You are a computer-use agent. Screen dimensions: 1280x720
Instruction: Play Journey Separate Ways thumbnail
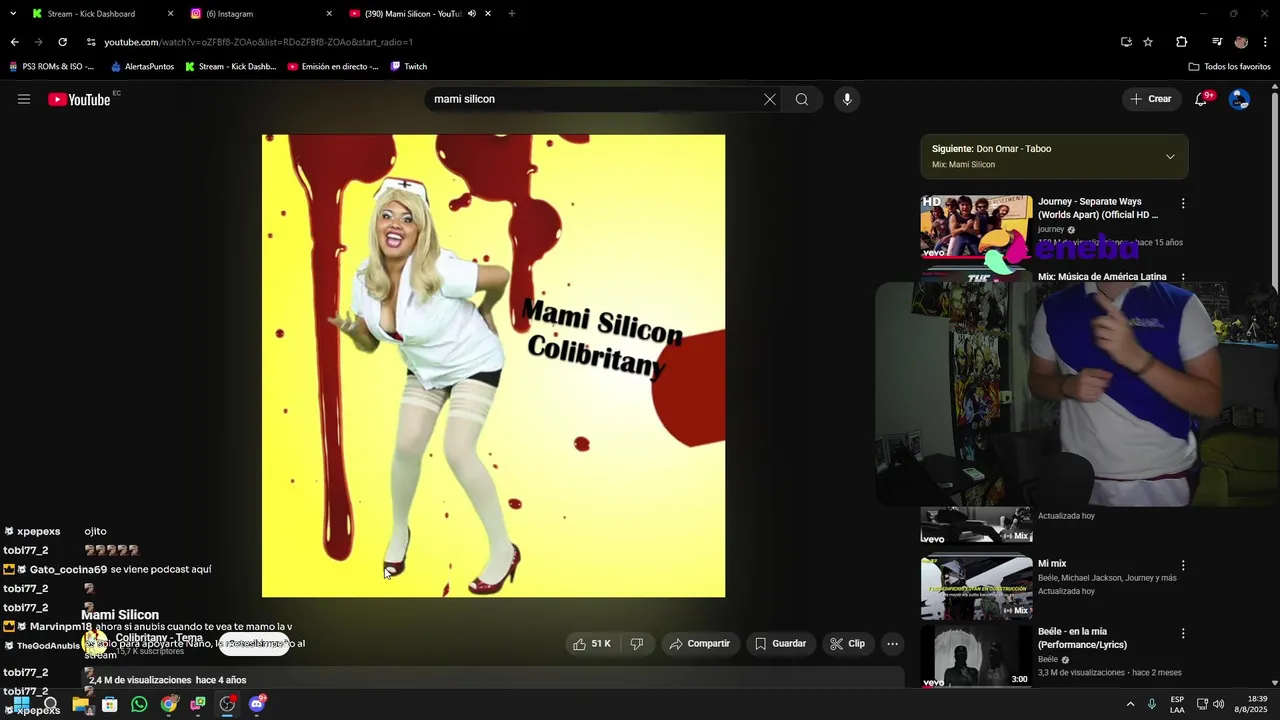[976, 226]
